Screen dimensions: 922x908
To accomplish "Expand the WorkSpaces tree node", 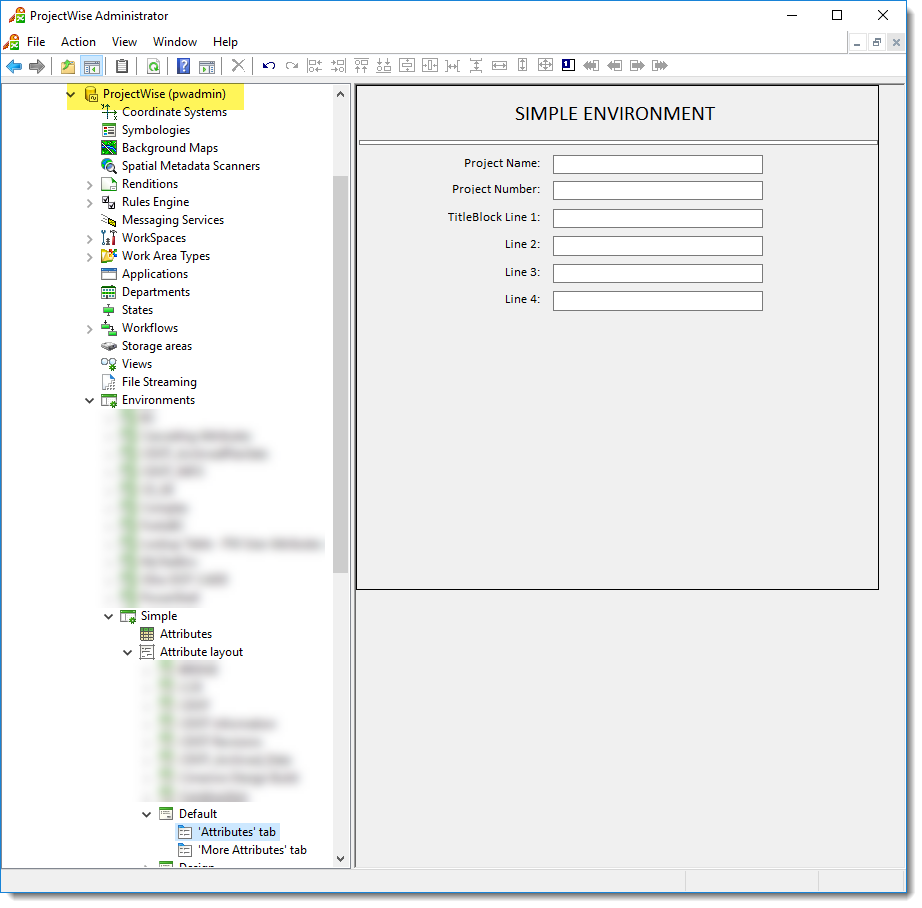I will pyautogui.click(x=89, y=239).
